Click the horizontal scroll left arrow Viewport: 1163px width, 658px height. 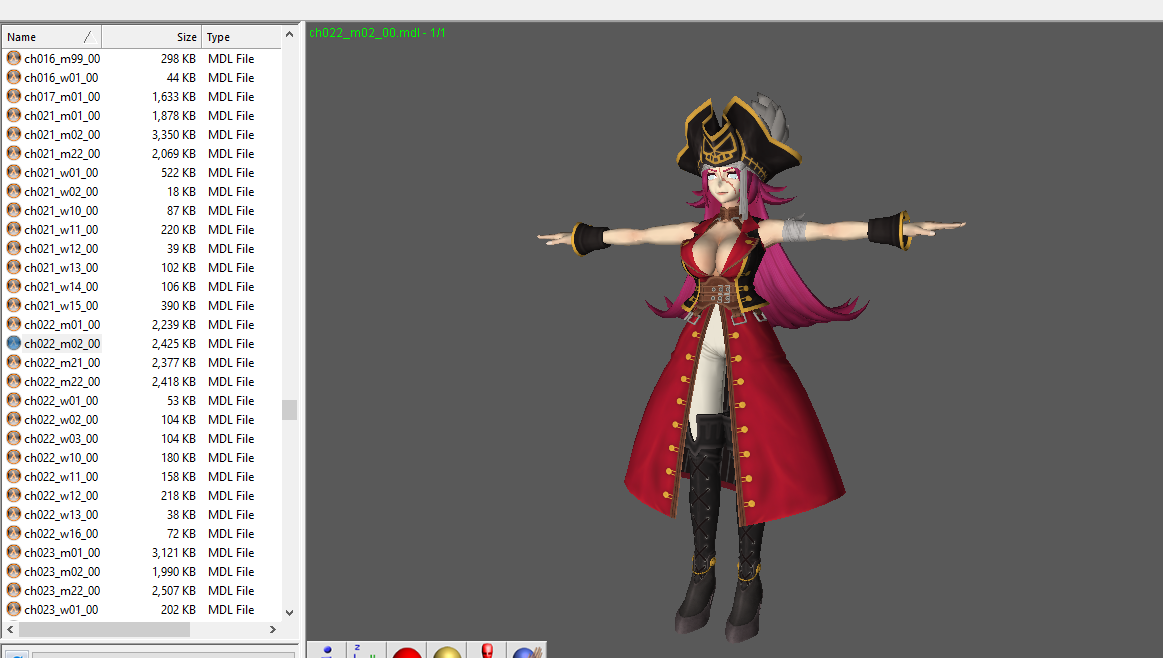(x=10, y=629)
